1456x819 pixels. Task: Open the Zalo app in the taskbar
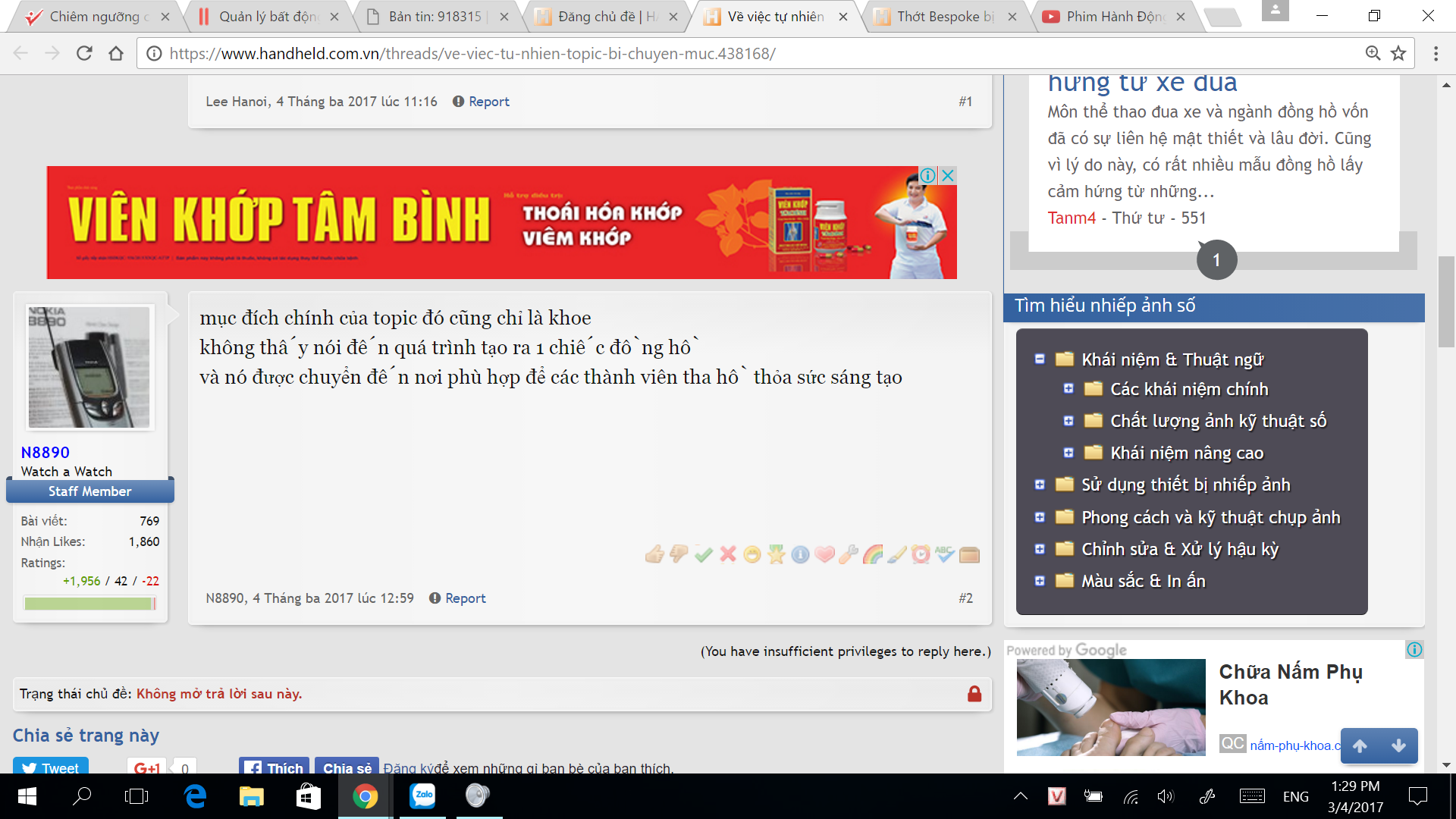pyautogui.click(x=422, y=795)
